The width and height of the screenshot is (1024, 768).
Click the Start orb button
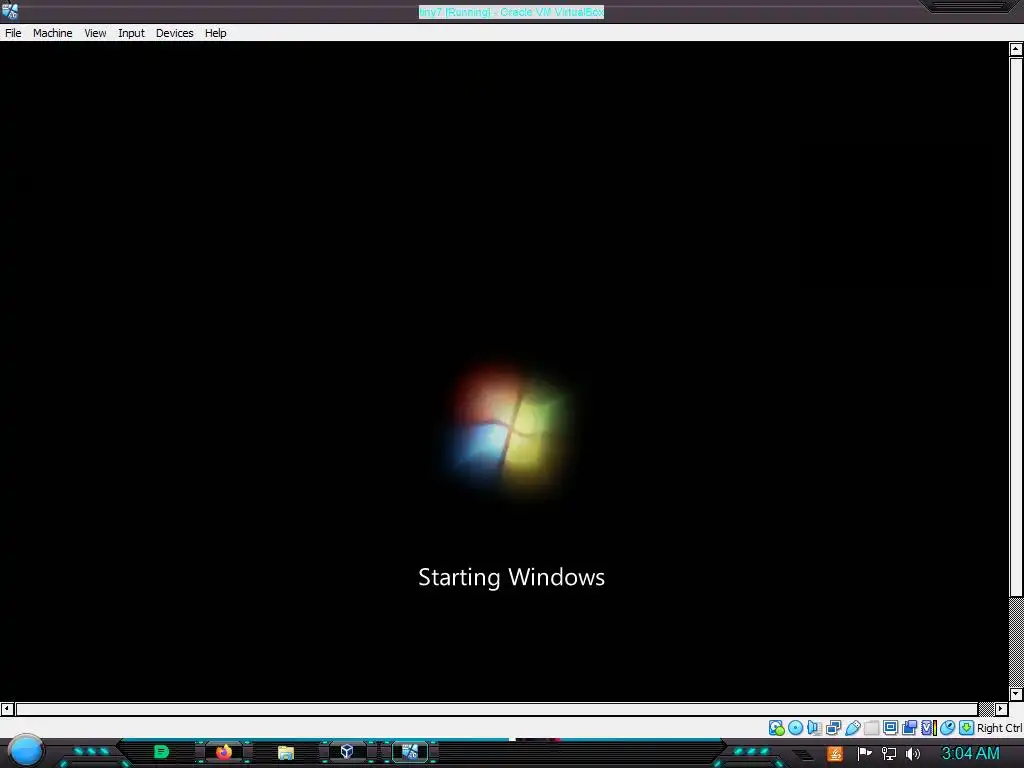[x=26, y=751]
